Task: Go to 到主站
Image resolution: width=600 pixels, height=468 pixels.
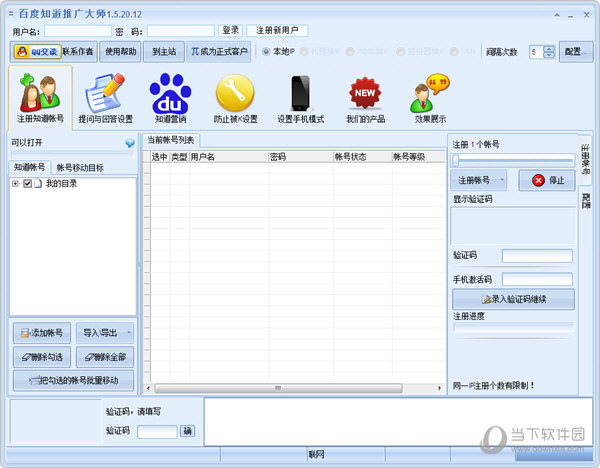Action: click(x=164, y=52)
